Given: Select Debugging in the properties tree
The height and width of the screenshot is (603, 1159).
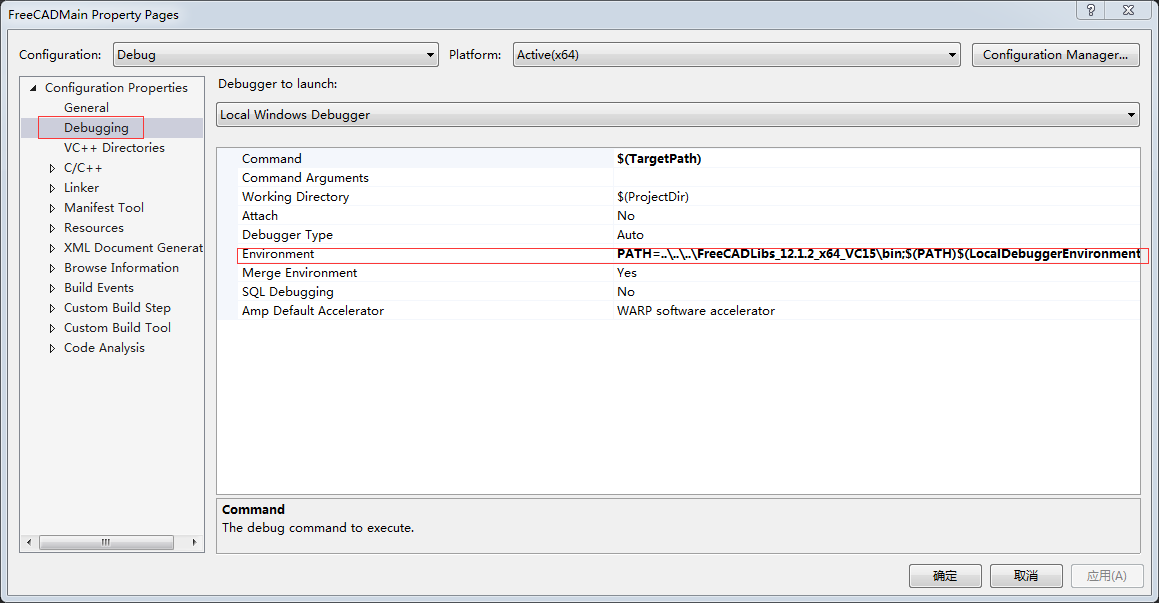Looking at the screenshot, I should point(96,128).
